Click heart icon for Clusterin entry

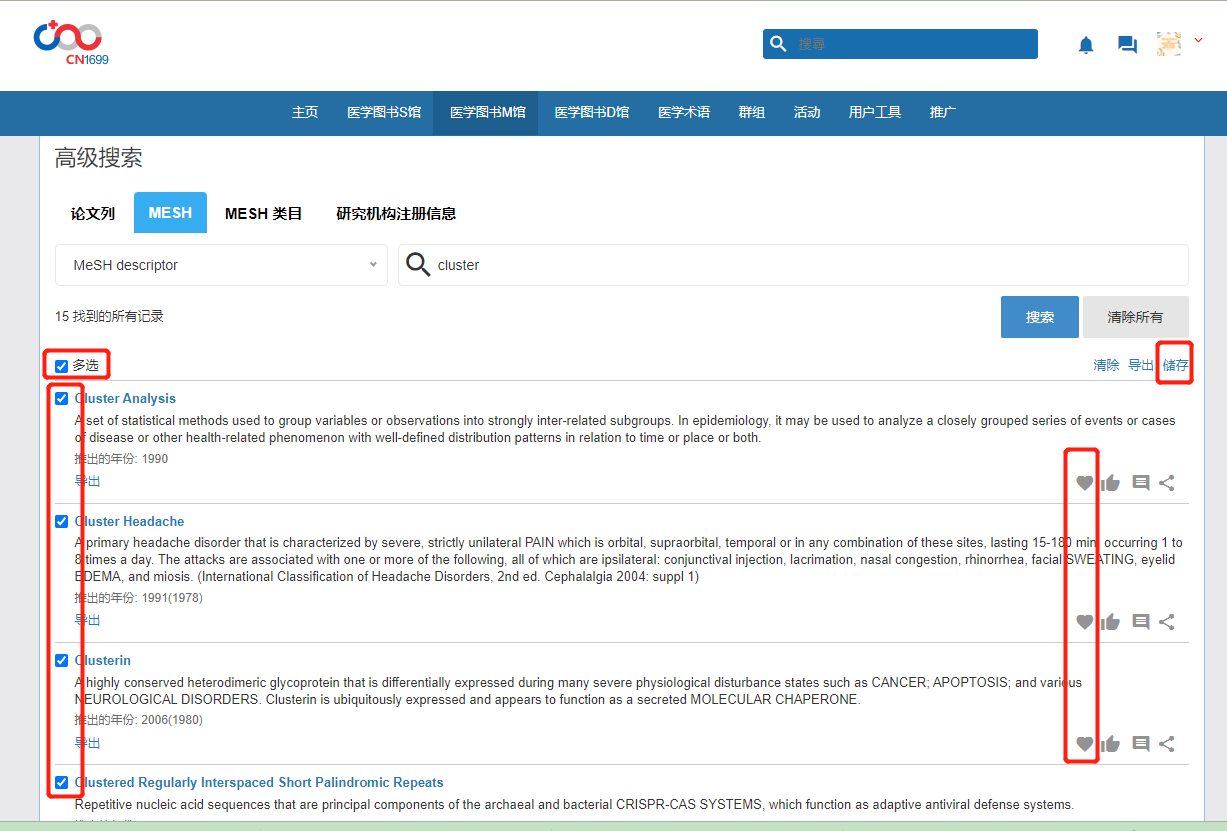click(x=1084, y=744)
